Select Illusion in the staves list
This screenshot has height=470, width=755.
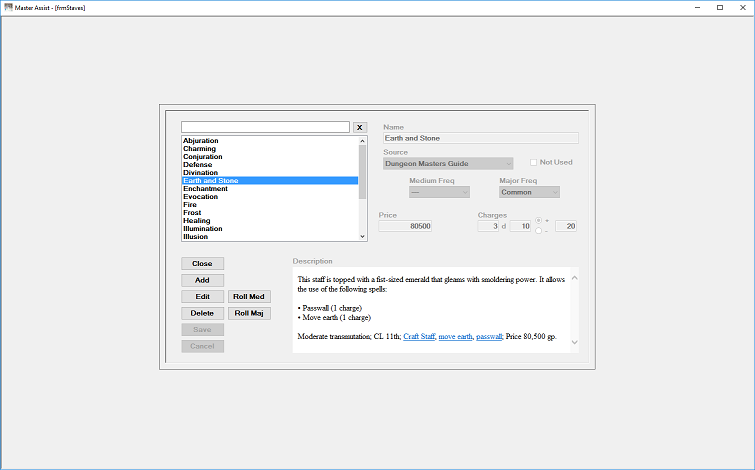pyautogui.click(x=270, y=236)
